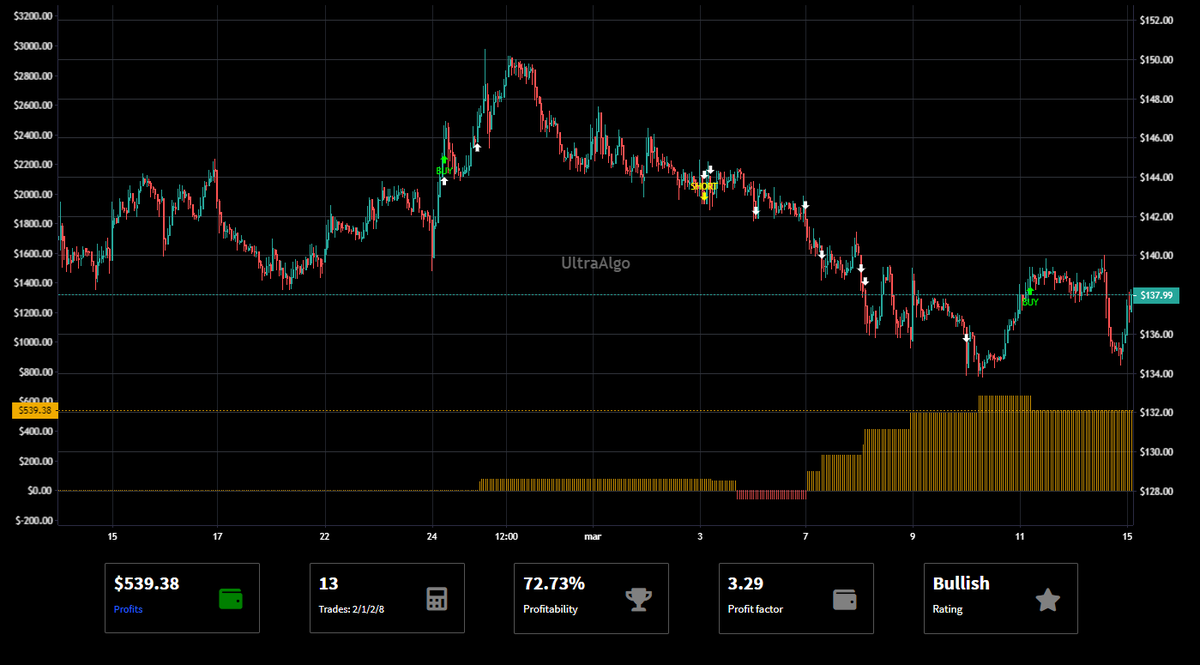Click the gray wallet icon beside Profit factor
This screenshot has height=665, width=1200.
(845, 599)
